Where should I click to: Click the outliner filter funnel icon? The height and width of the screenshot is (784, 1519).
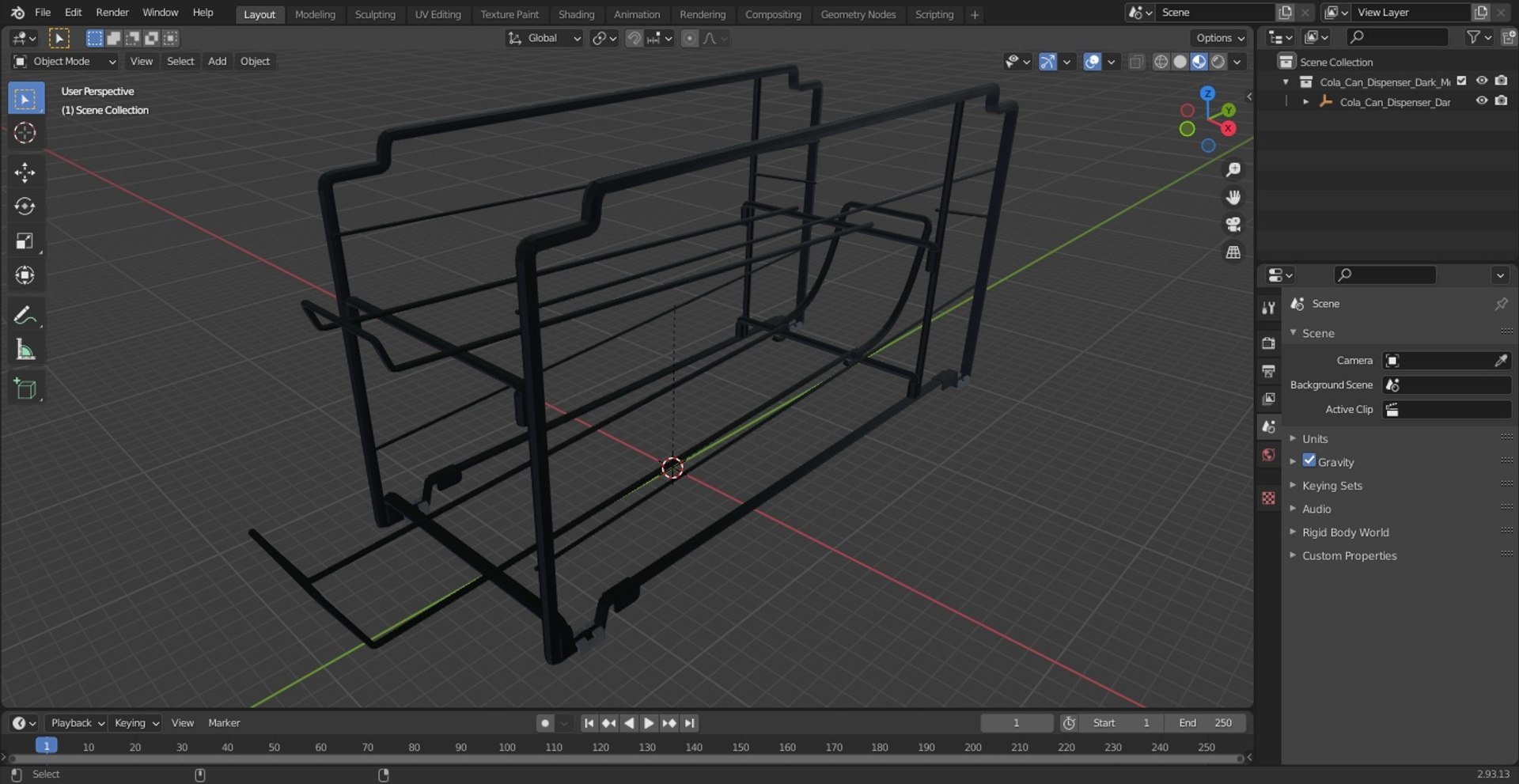pyautogui.click(x=1473, y=37)
